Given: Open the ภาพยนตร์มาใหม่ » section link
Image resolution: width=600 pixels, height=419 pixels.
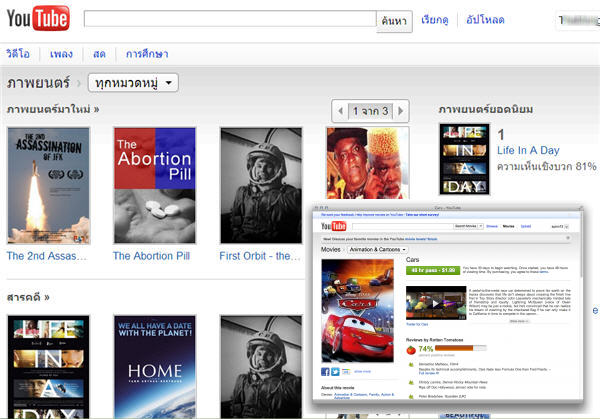Looking at the screenshot, I should pyautogui.click(x=53, y=109).
